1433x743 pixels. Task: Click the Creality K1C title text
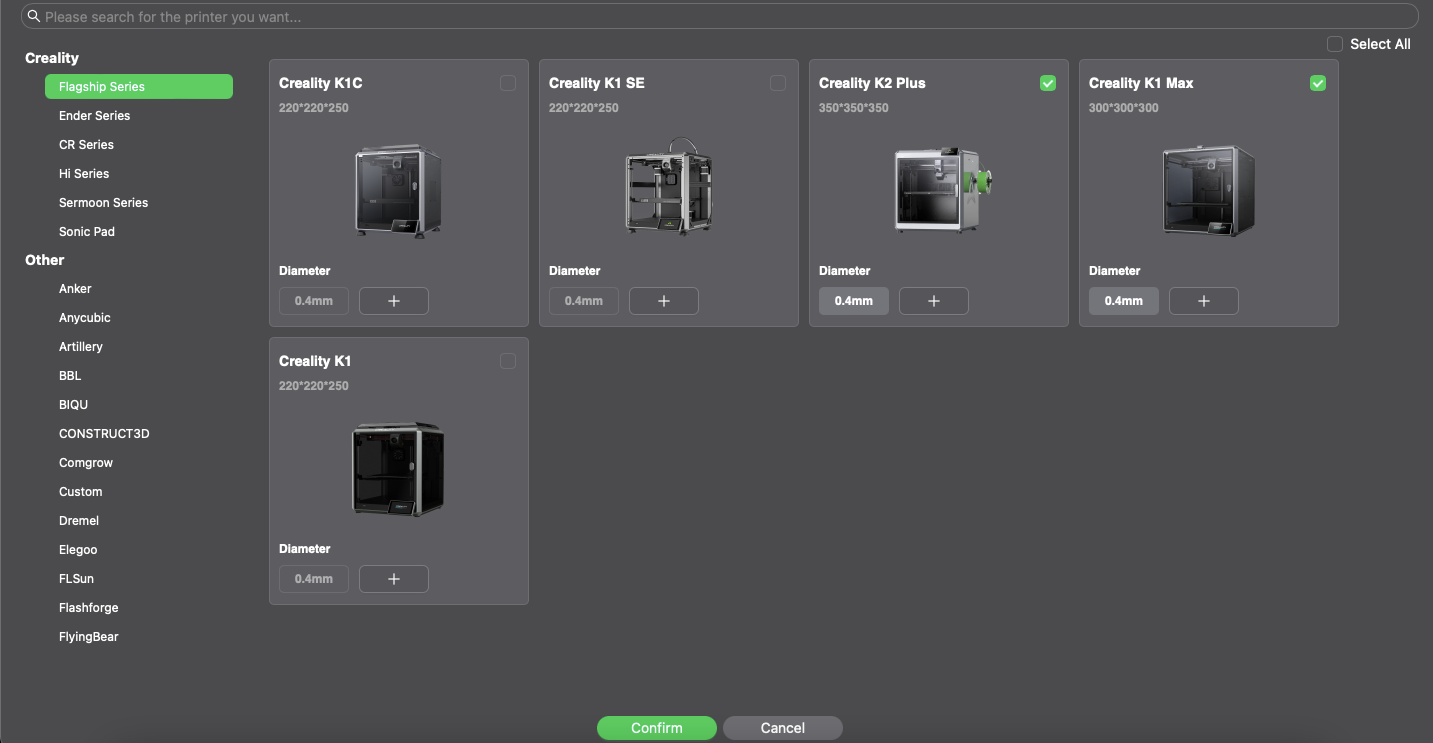pos(321,83)
